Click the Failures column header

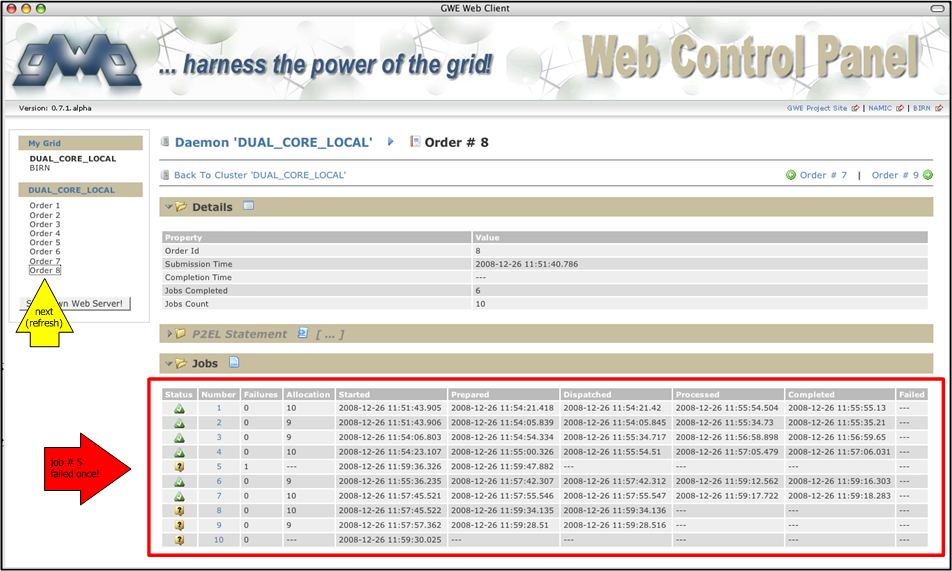click(260, 394)
